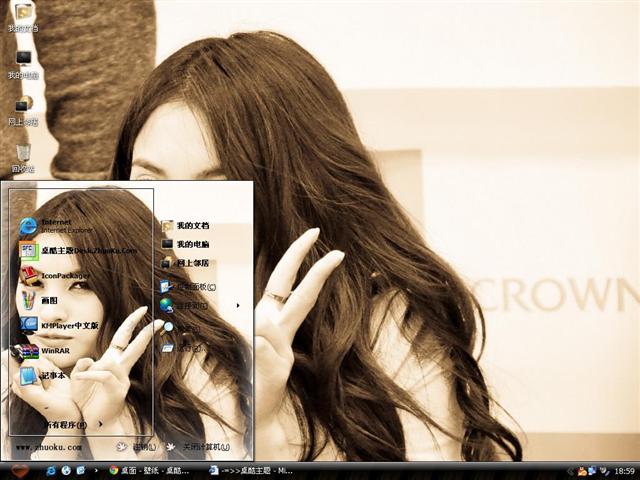Launch Internet Explorer from start menu
The width and height of the screenshot is (640, 480).
click(x=56, y=226)
